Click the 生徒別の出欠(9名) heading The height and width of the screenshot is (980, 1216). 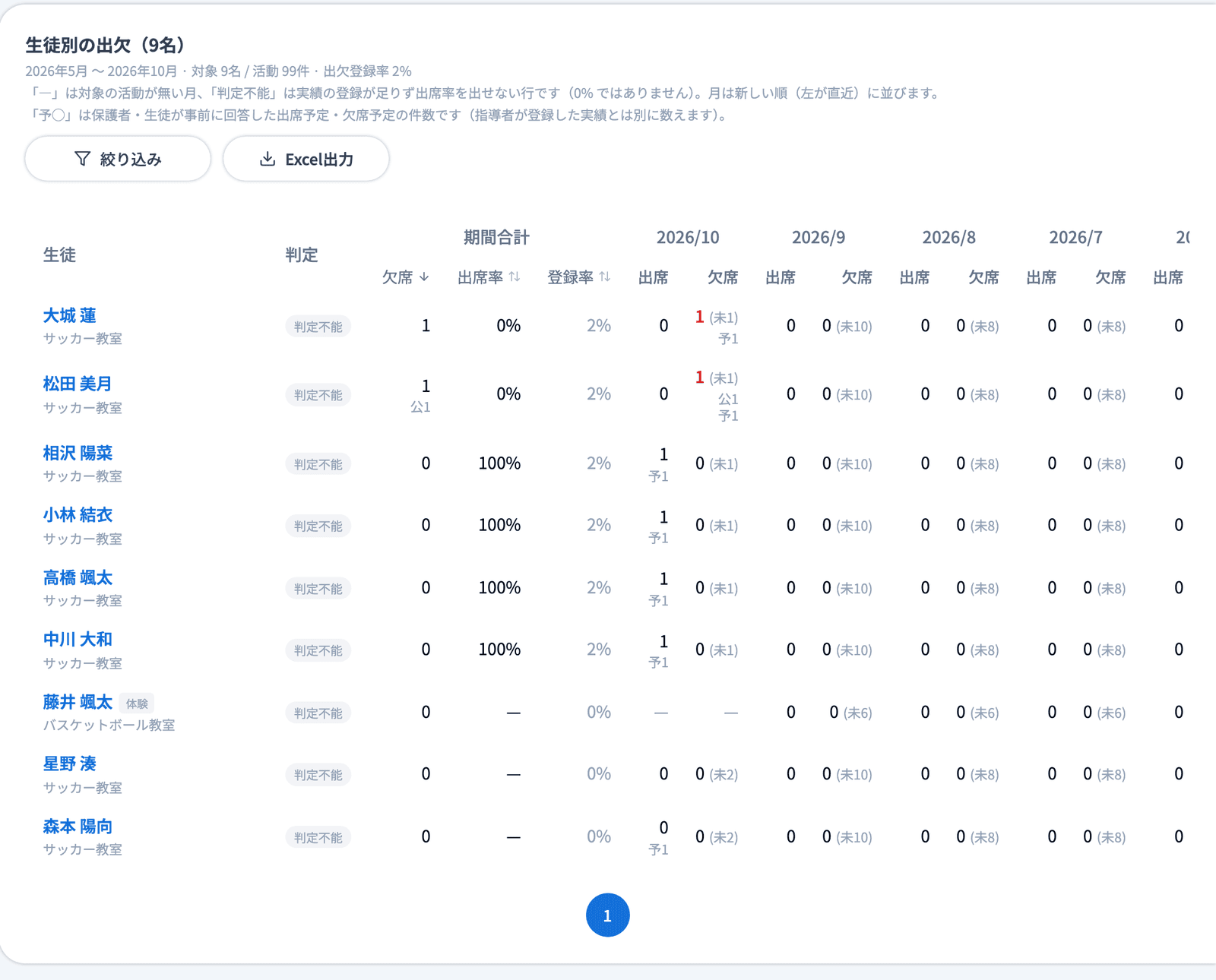point(105,45)
